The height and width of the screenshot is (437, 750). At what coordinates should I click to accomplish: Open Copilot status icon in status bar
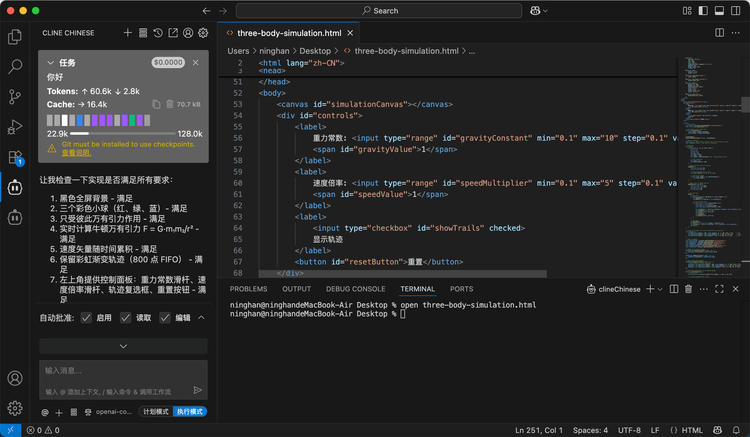[x=717, y=430]
